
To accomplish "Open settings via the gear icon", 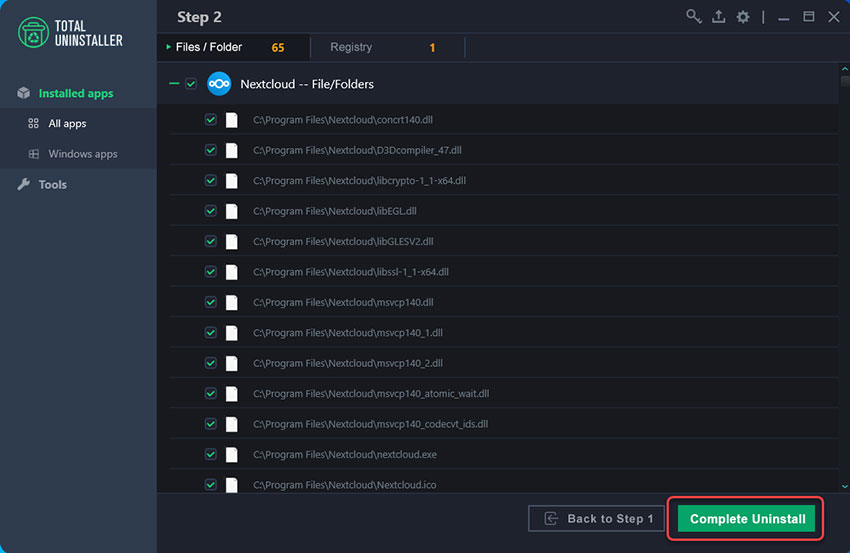I will pos(743,17).
